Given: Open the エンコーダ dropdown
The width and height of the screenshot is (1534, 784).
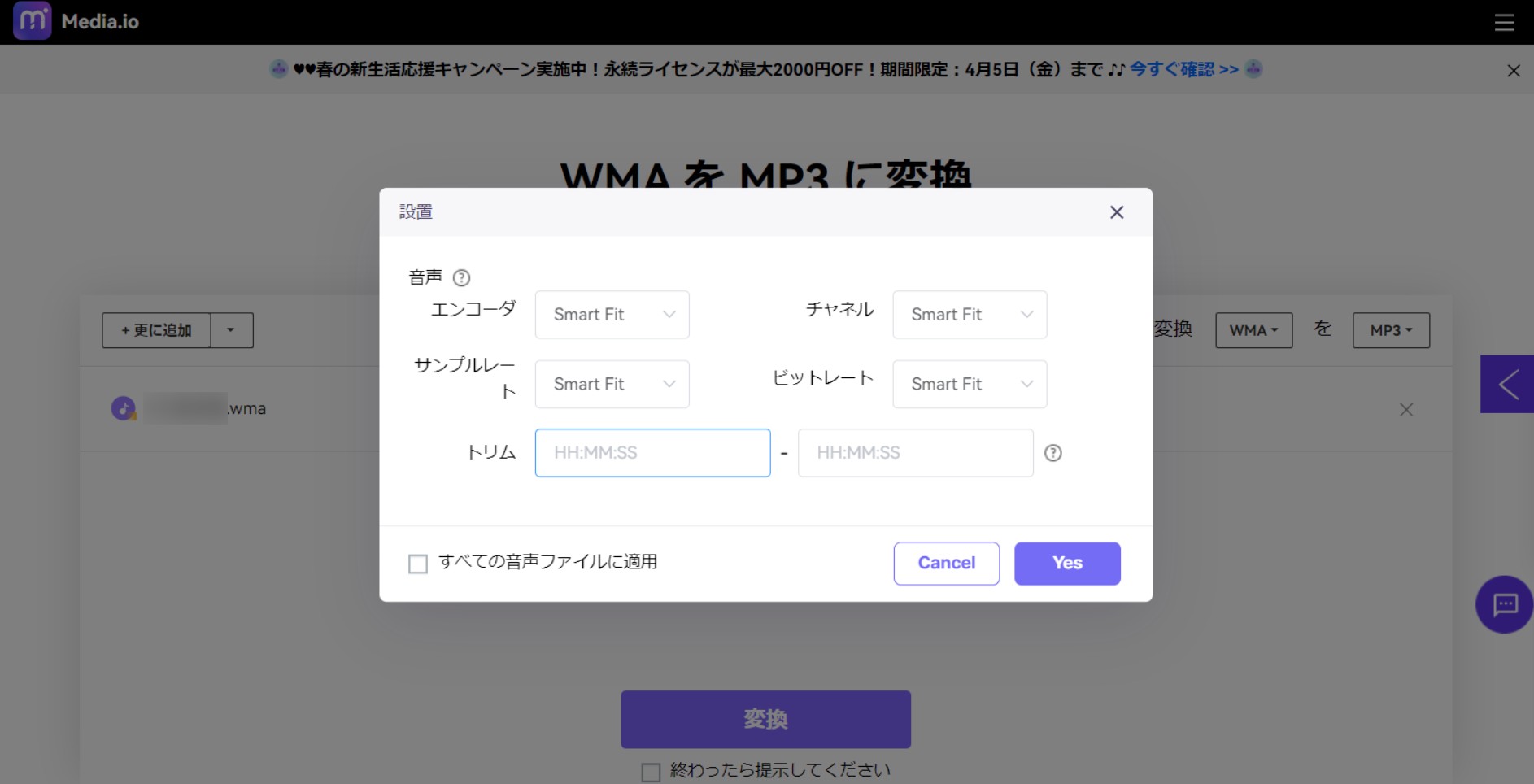Looking at the screenshot, I should [612, 315].
